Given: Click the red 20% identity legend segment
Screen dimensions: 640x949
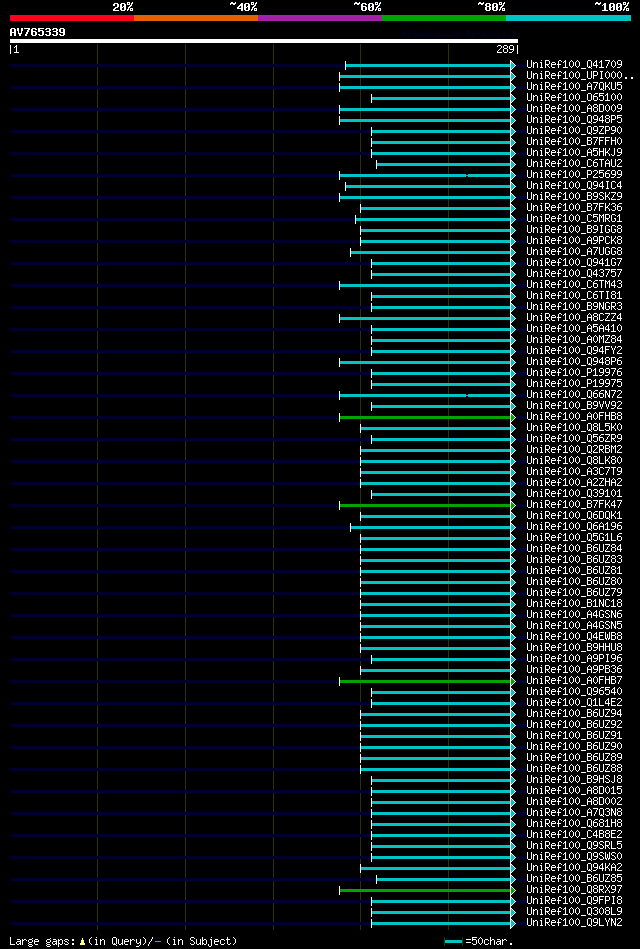Looking at the screenshot, I should (71, 18).
